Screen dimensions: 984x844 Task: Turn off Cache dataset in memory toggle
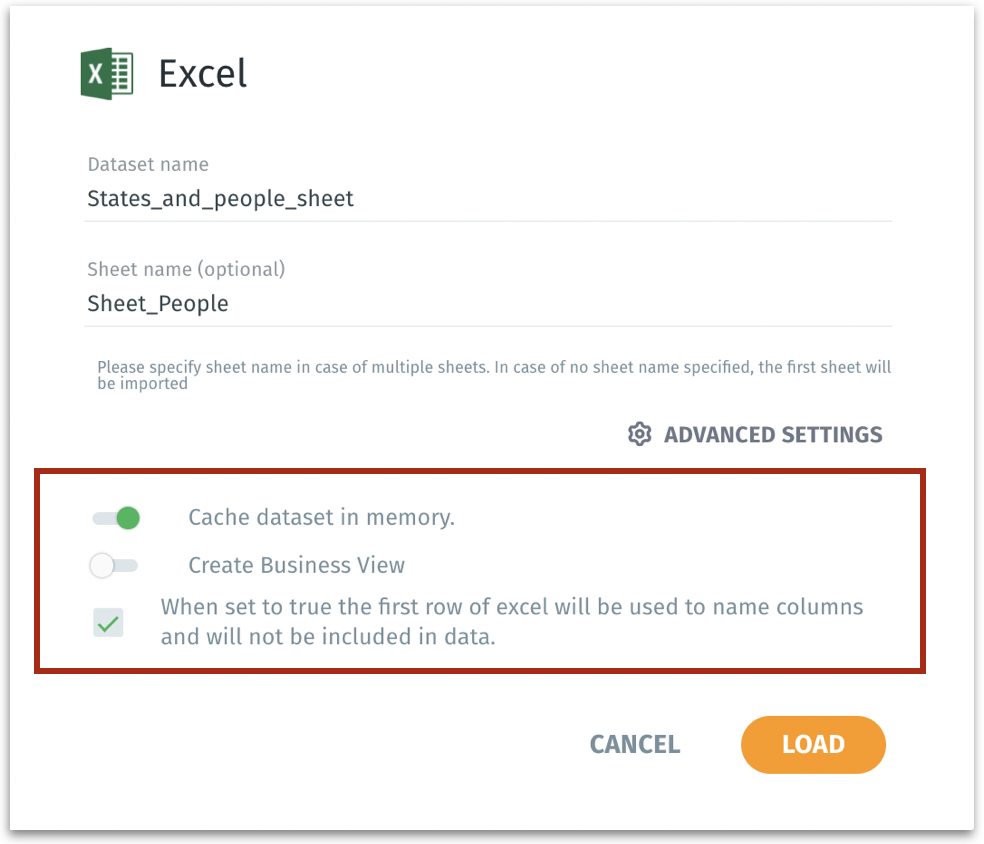(115, 518)
